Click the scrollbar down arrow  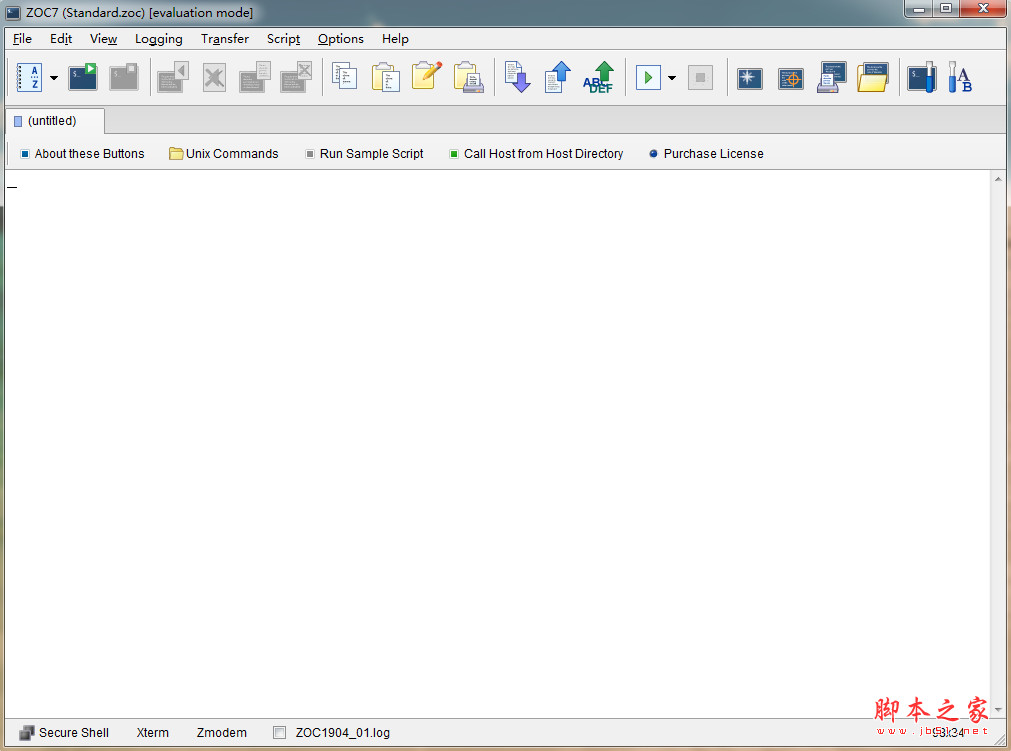pos(998,710)
